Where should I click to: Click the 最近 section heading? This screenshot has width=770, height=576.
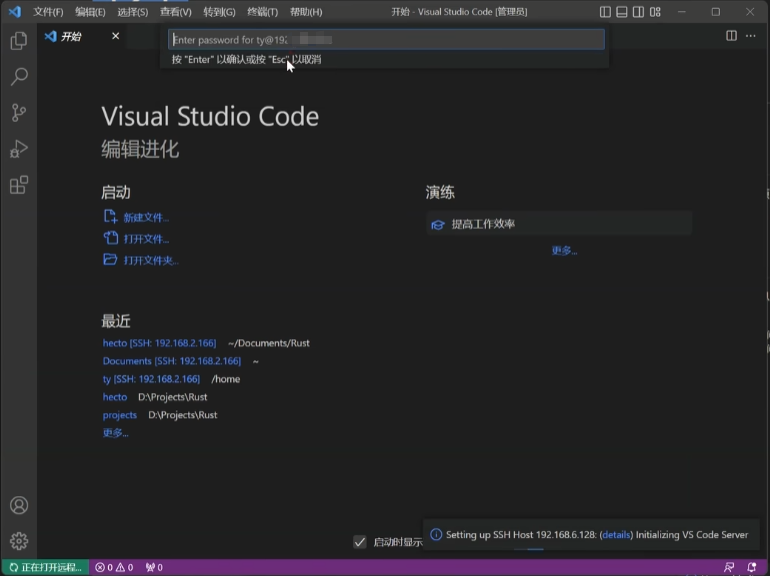tap(116, 321)
